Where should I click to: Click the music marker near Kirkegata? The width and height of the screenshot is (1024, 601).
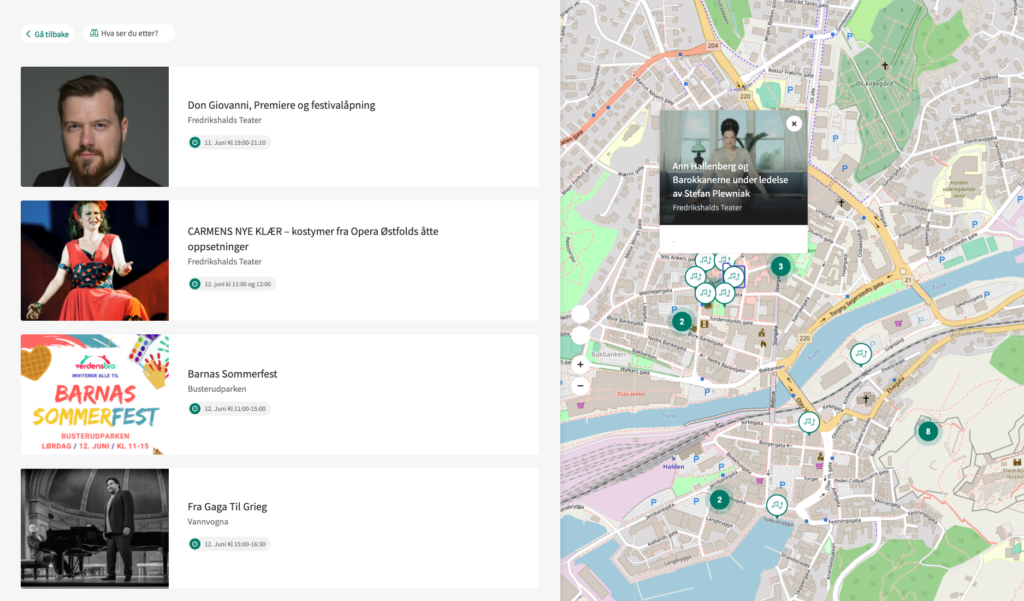pyautogui.click(x=809, y=422)
